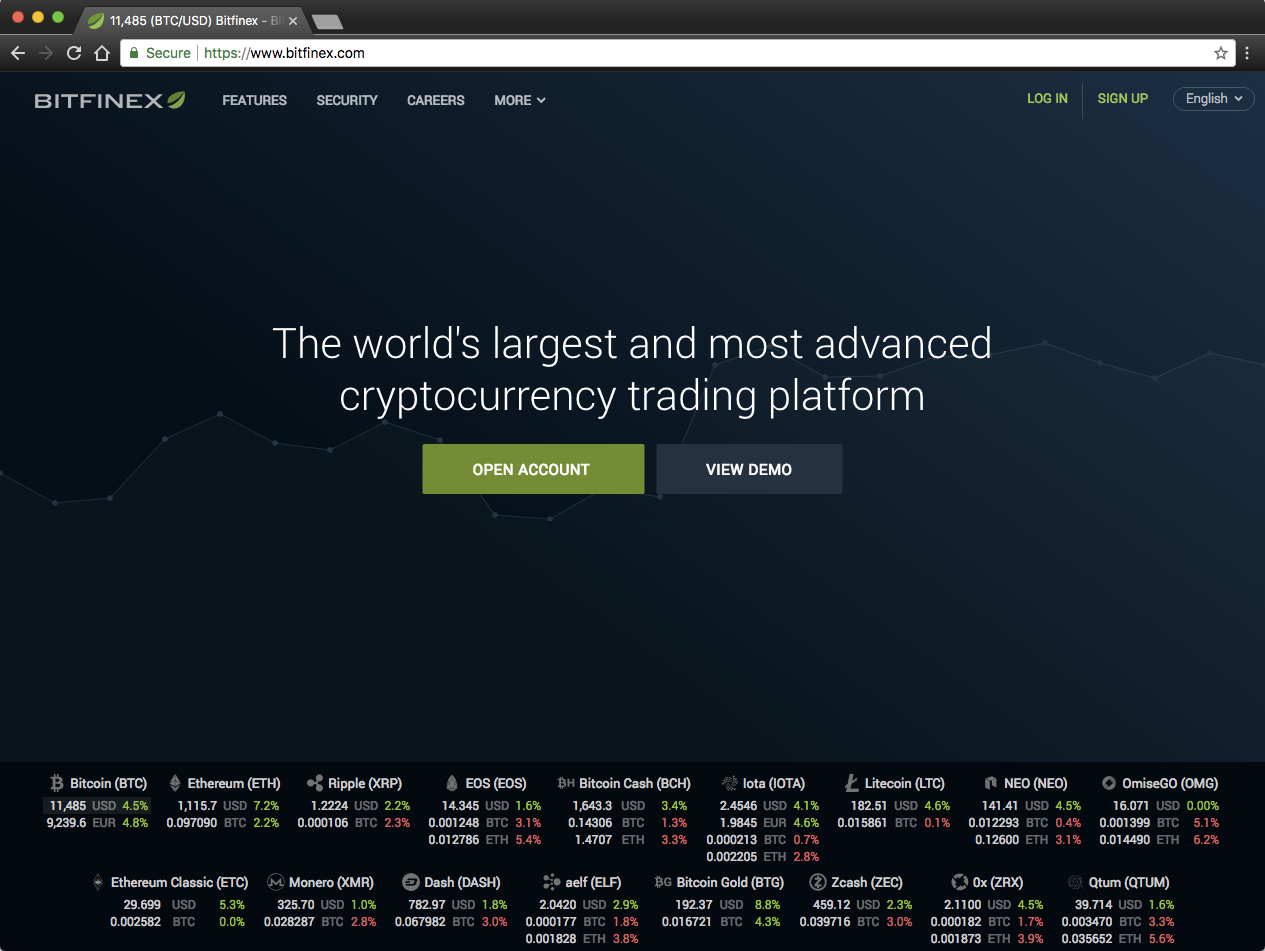This screenshot has height=951, width=1265.
Task: Click inside the browser address bar
Action: pyautogui.click(x=400, y=52)
